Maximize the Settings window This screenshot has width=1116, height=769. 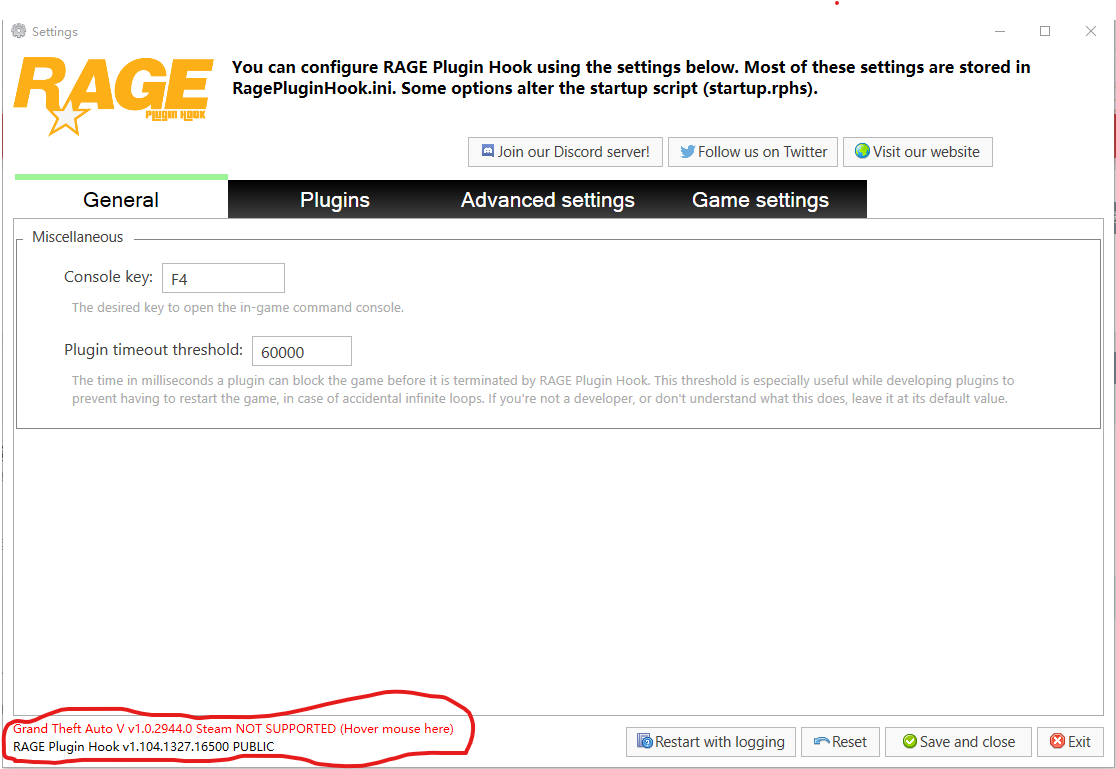1045,31
